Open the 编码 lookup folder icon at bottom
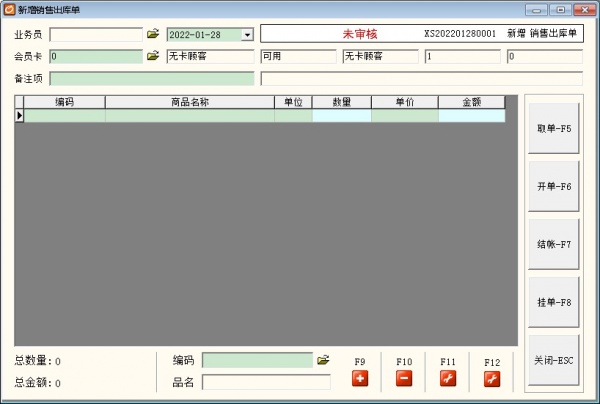 point(323,360)
